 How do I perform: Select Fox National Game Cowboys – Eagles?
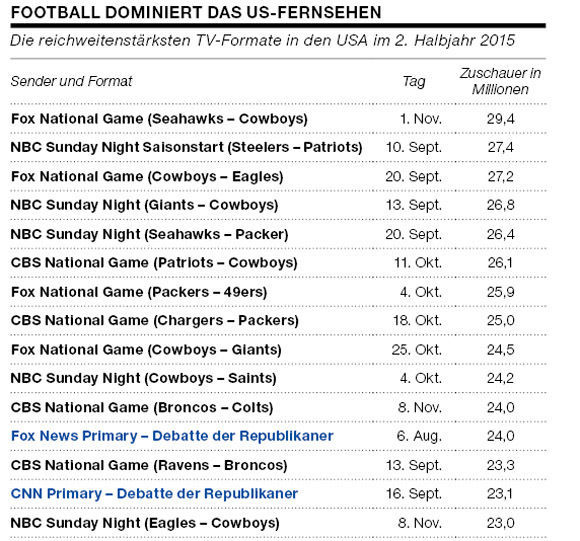(x=278, y=176)
